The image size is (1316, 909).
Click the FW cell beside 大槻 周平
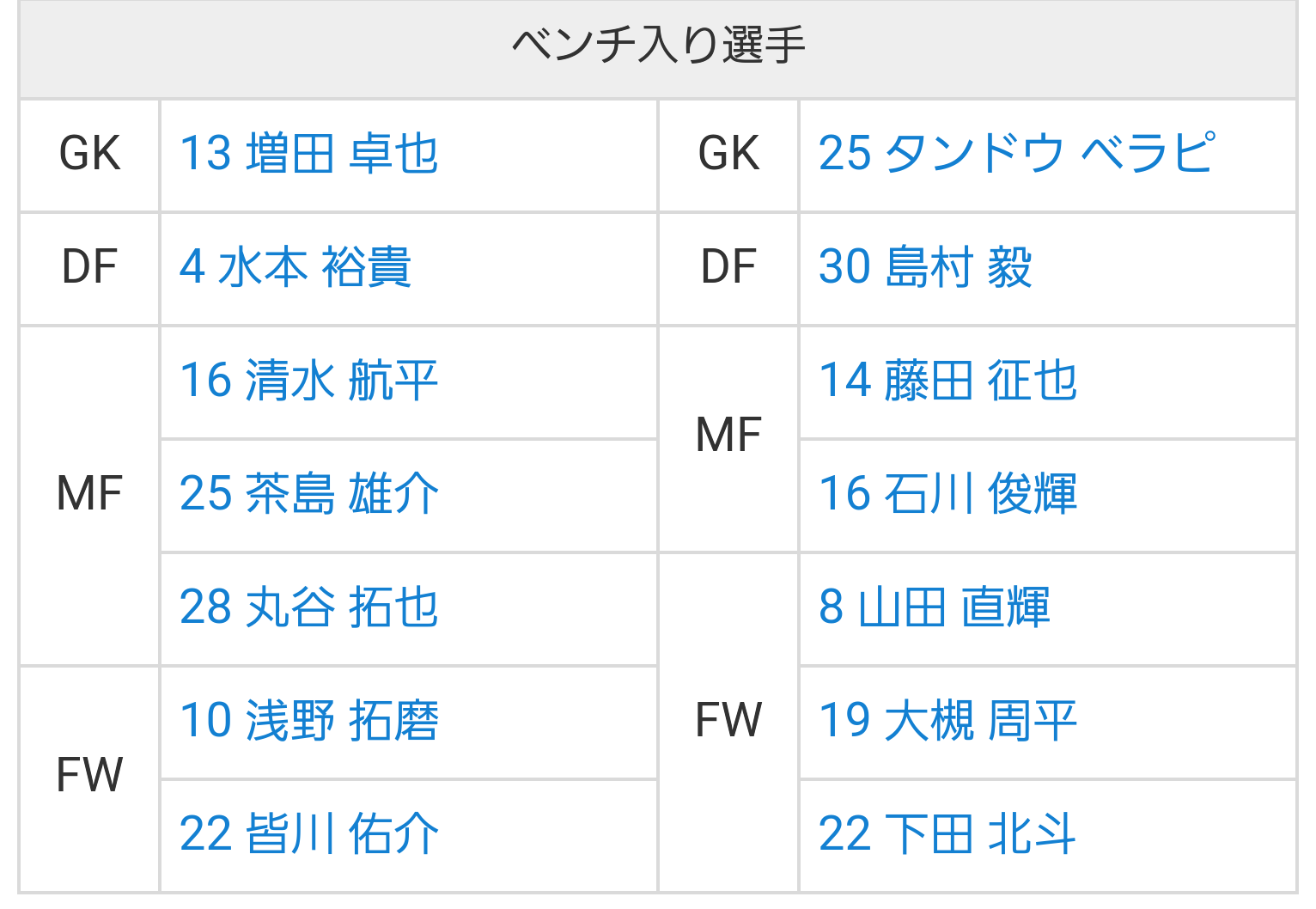pos(728,721)
